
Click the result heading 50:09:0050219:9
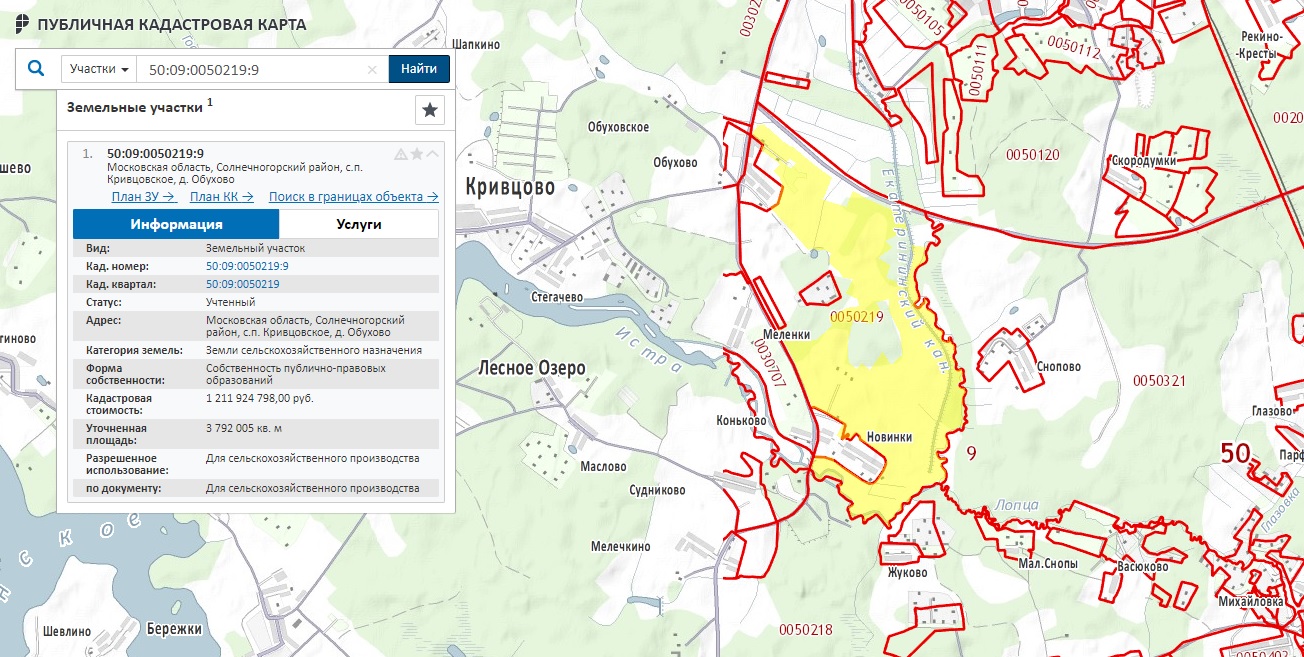[155, 153]
